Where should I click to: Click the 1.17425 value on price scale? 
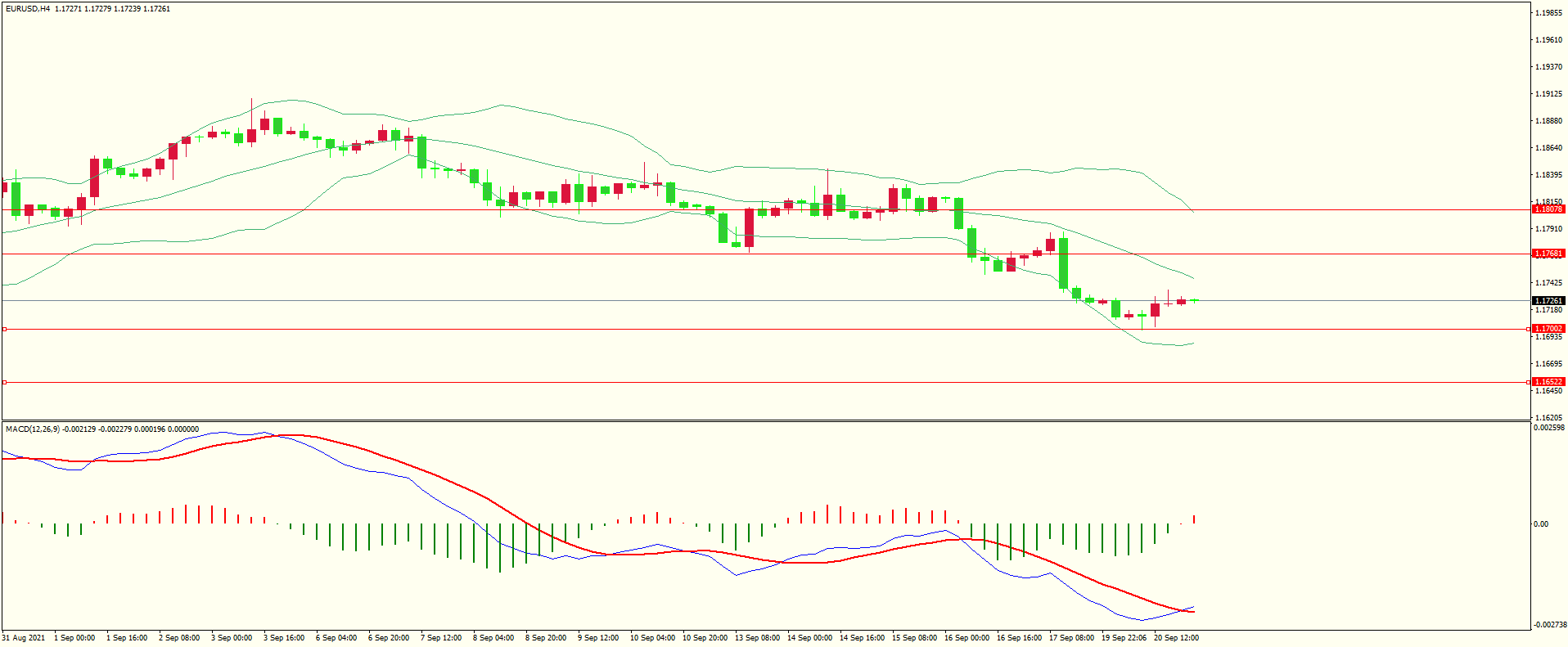click(1549, 283)
